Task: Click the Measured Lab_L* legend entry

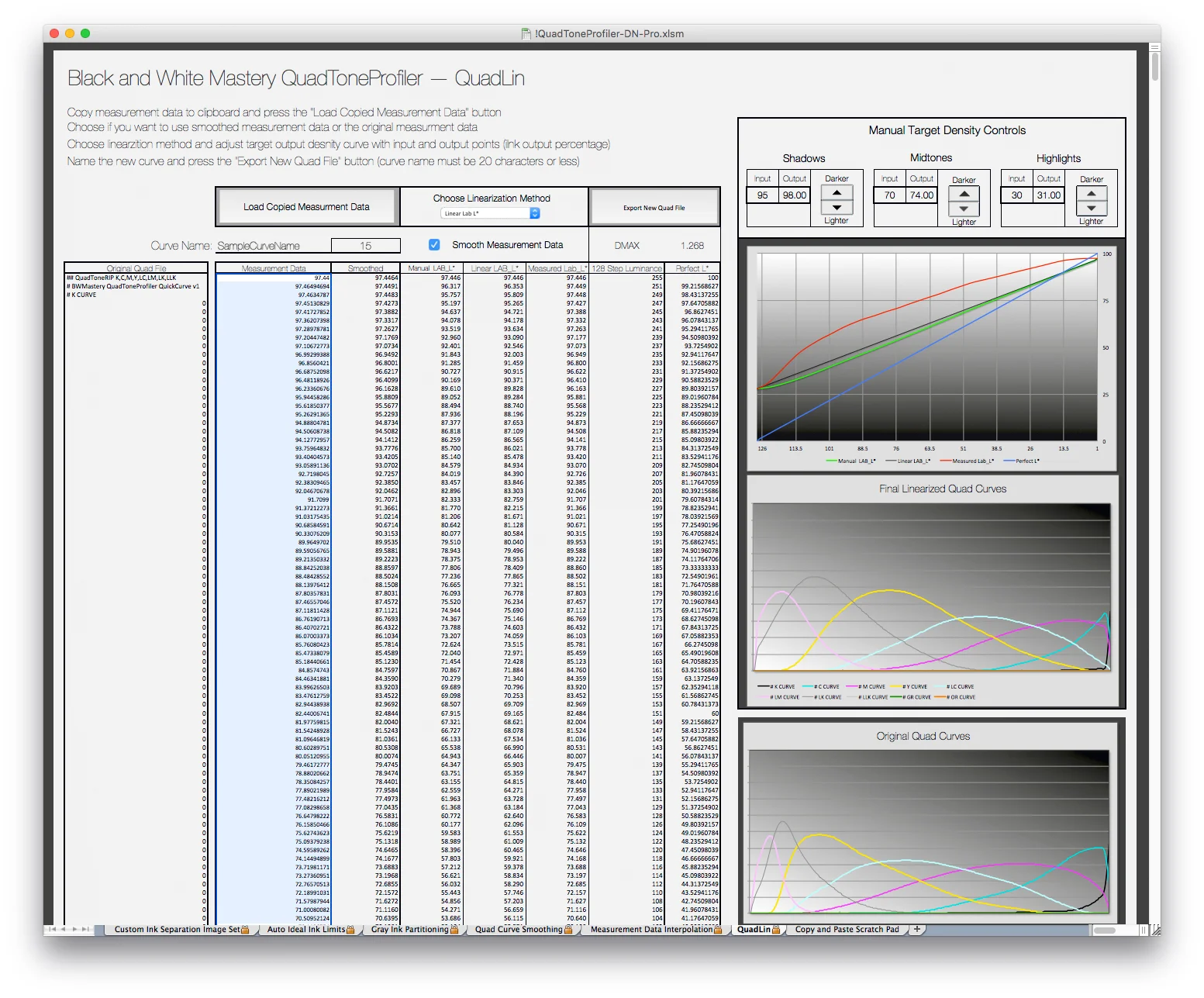Action: click(968, 461)
